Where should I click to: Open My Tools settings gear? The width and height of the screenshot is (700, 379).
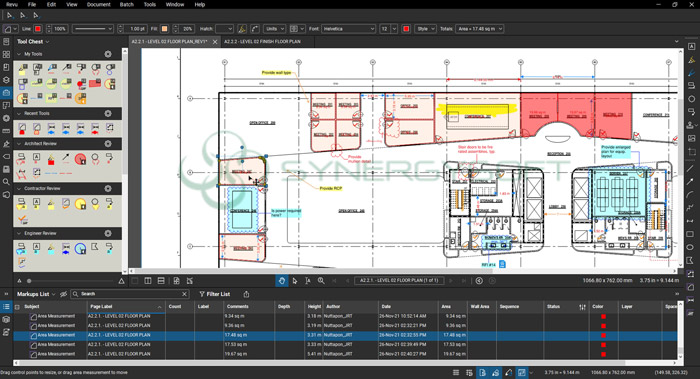(x=108, y=54)
